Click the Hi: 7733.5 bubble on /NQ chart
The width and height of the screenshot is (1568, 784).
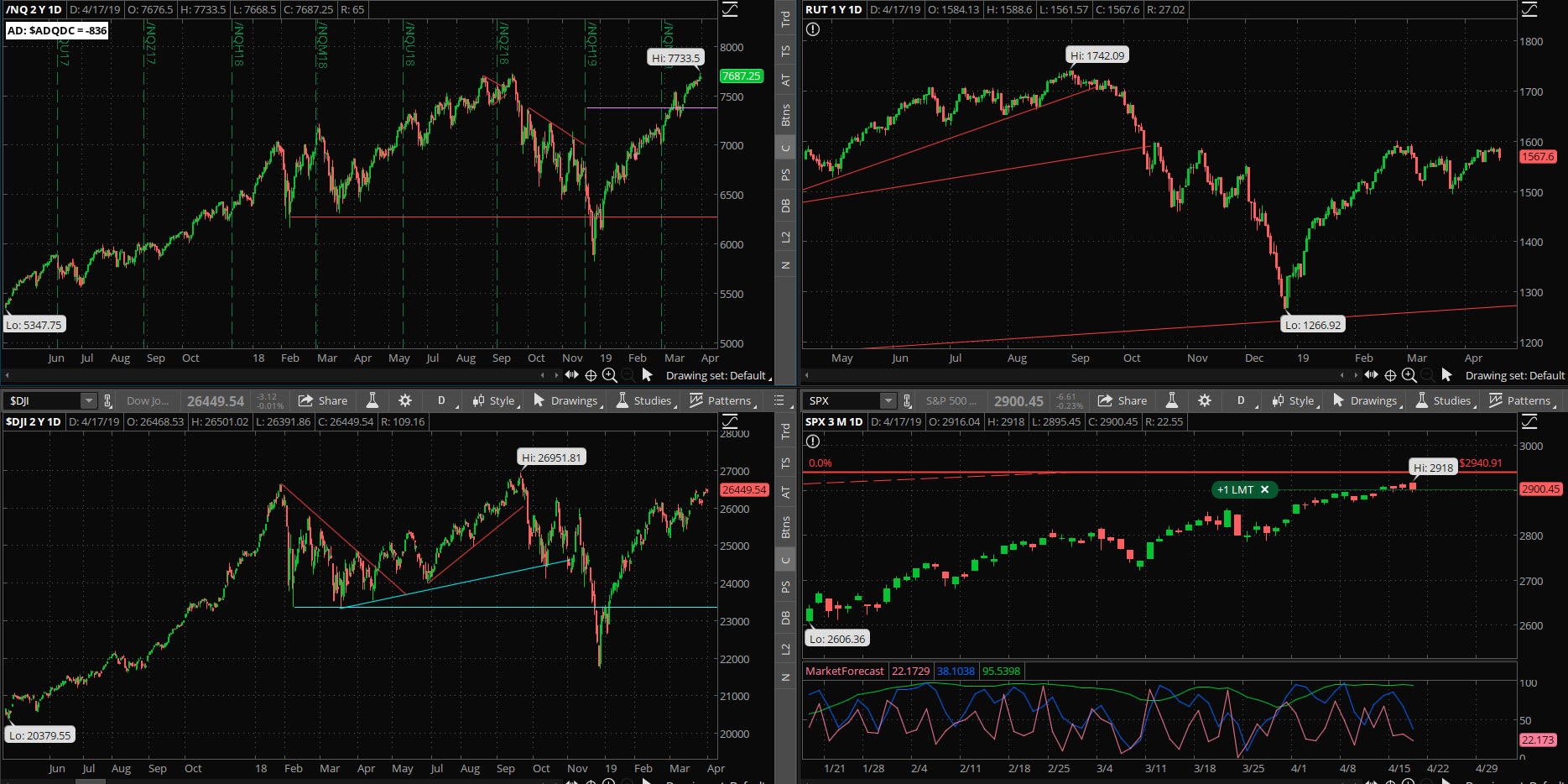click(675, 58)
